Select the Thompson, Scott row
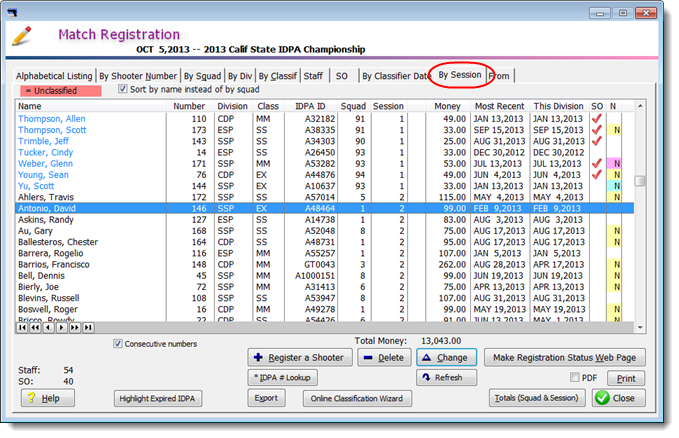Screen dimensions: 679x438 pyautogui.click(x=325, y=130)
